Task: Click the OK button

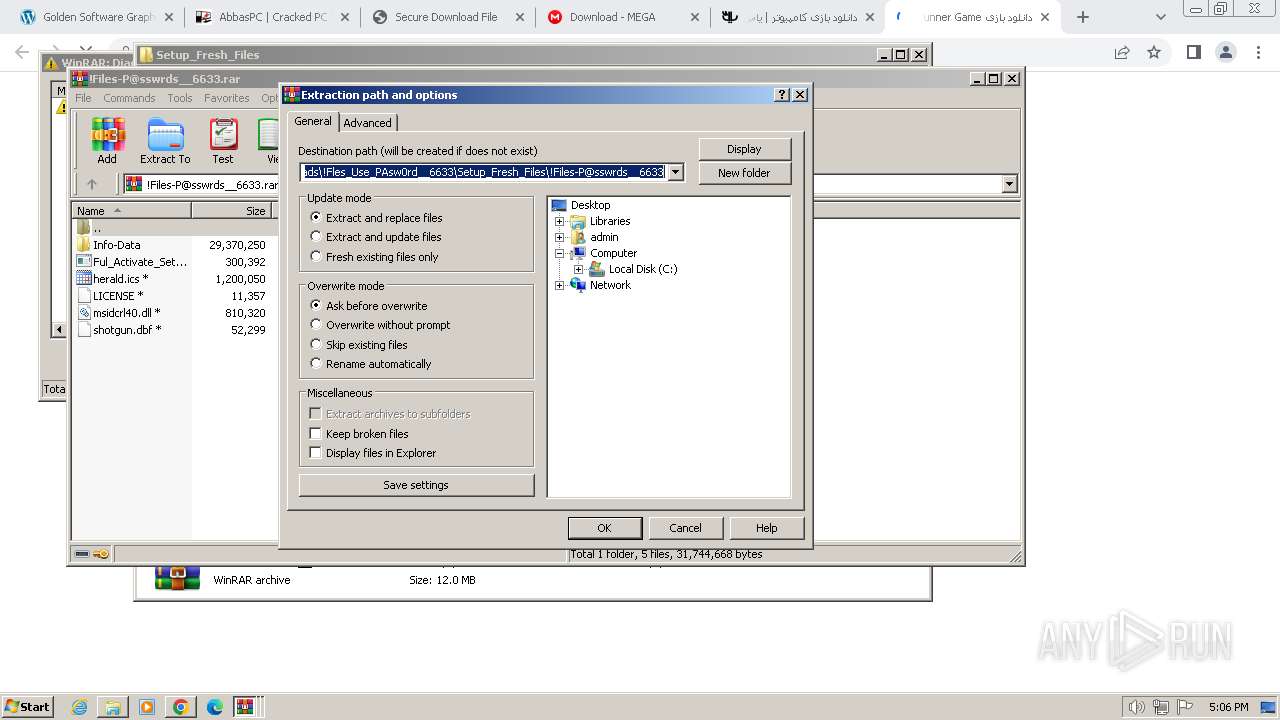Action: 604,528
